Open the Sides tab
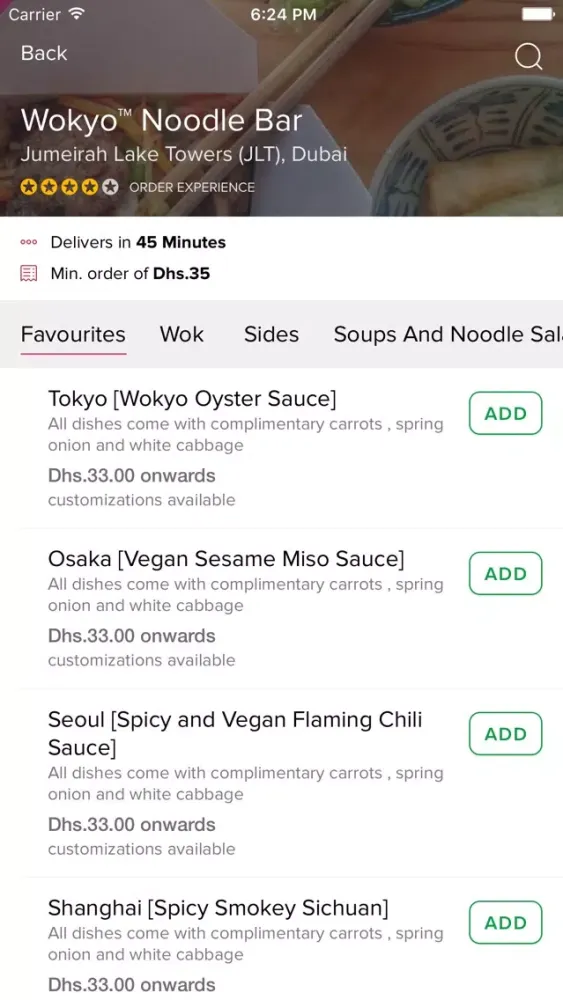Image resolution: width=563 pixels, height=1000 pixels. point(271,334)
